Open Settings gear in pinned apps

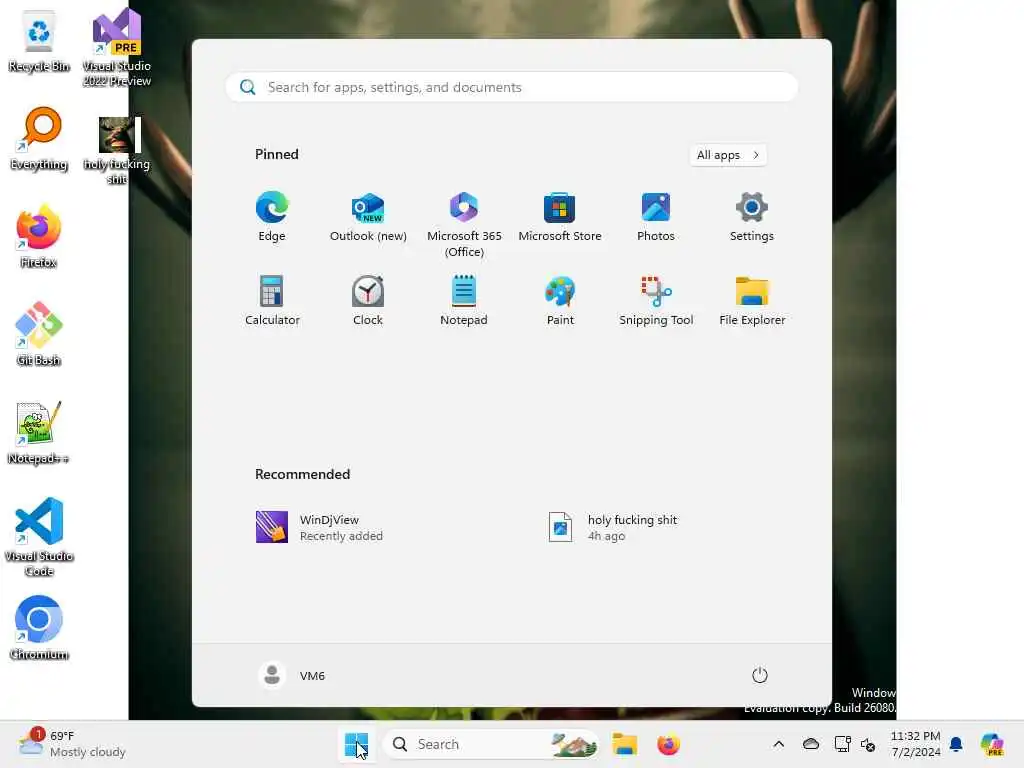(752, 217)
